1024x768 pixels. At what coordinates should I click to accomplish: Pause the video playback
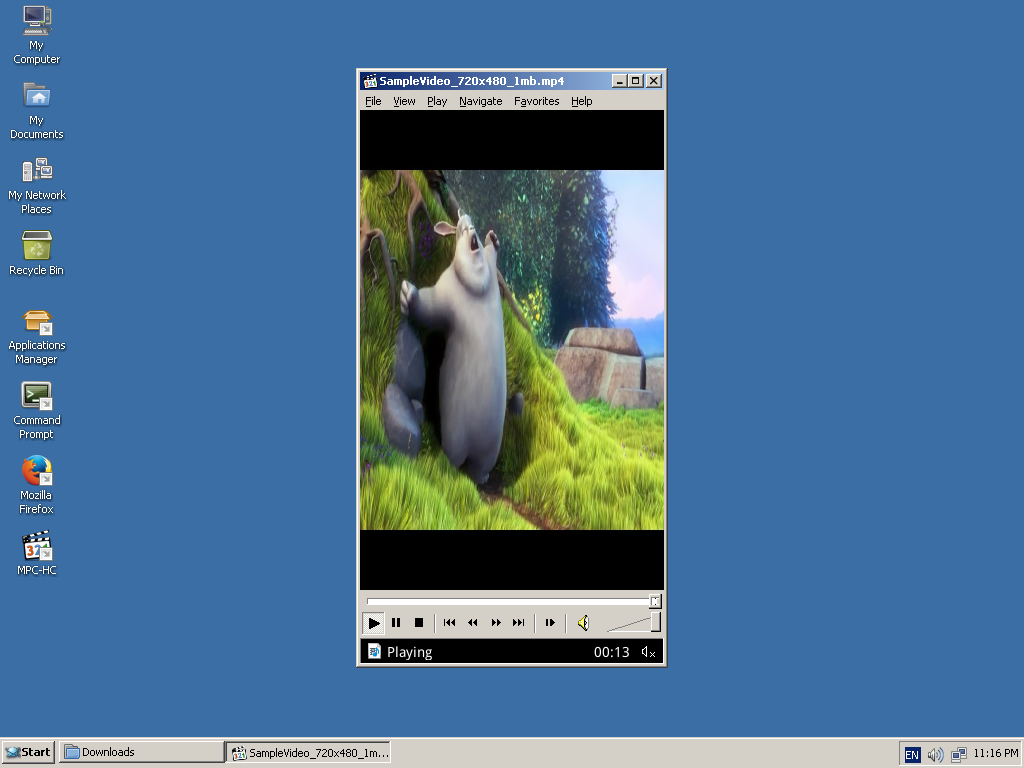click(x=395, y=622)
